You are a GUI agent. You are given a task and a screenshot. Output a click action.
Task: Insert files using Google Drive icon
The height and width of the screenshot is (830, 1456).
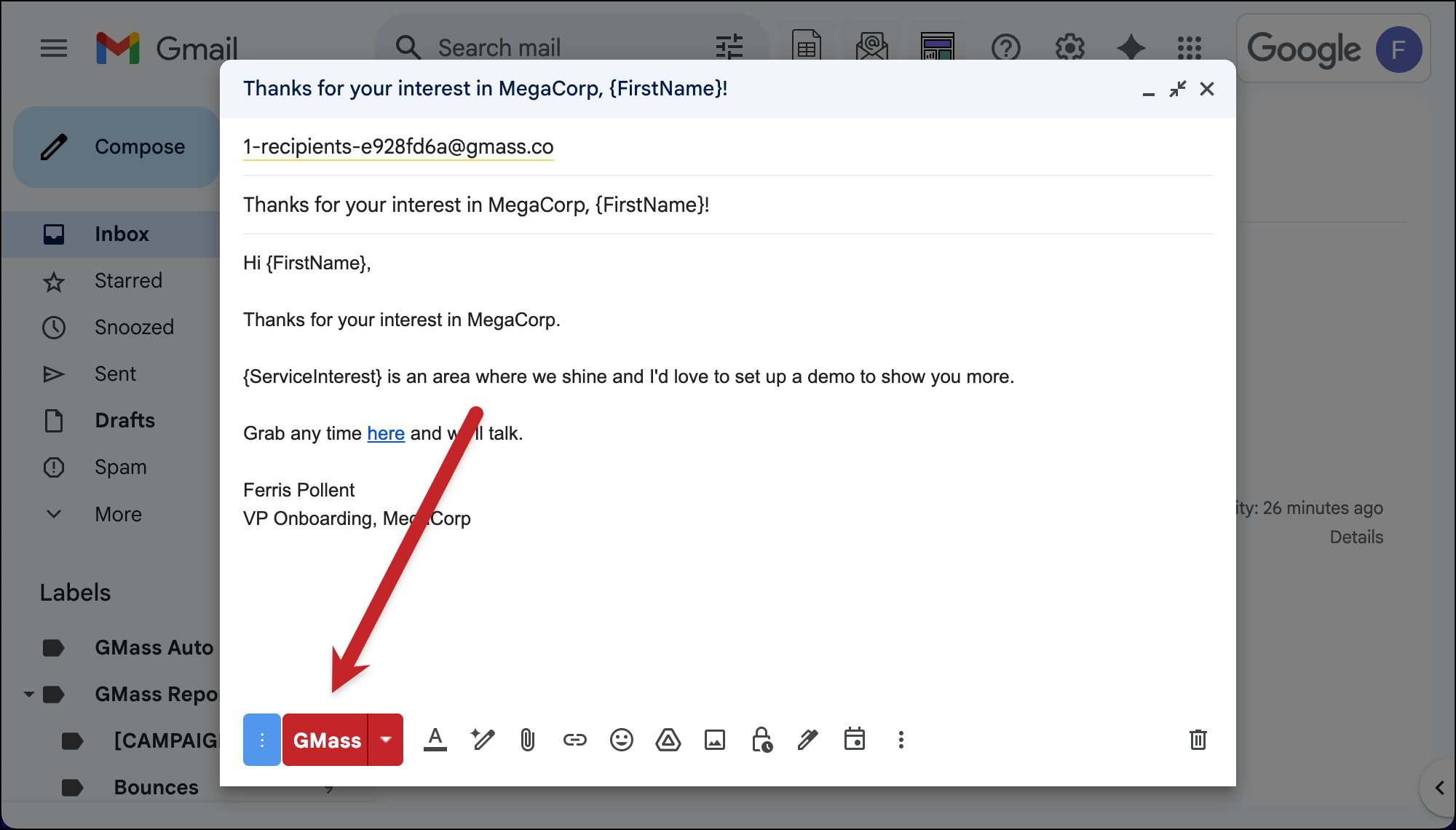tap(668, 740)
